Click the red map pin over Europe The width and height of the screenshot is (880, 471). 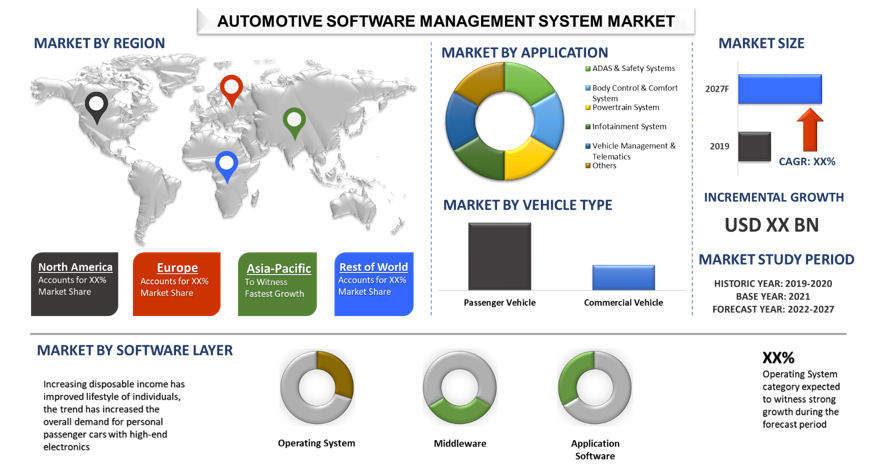[x=231, y=88]
